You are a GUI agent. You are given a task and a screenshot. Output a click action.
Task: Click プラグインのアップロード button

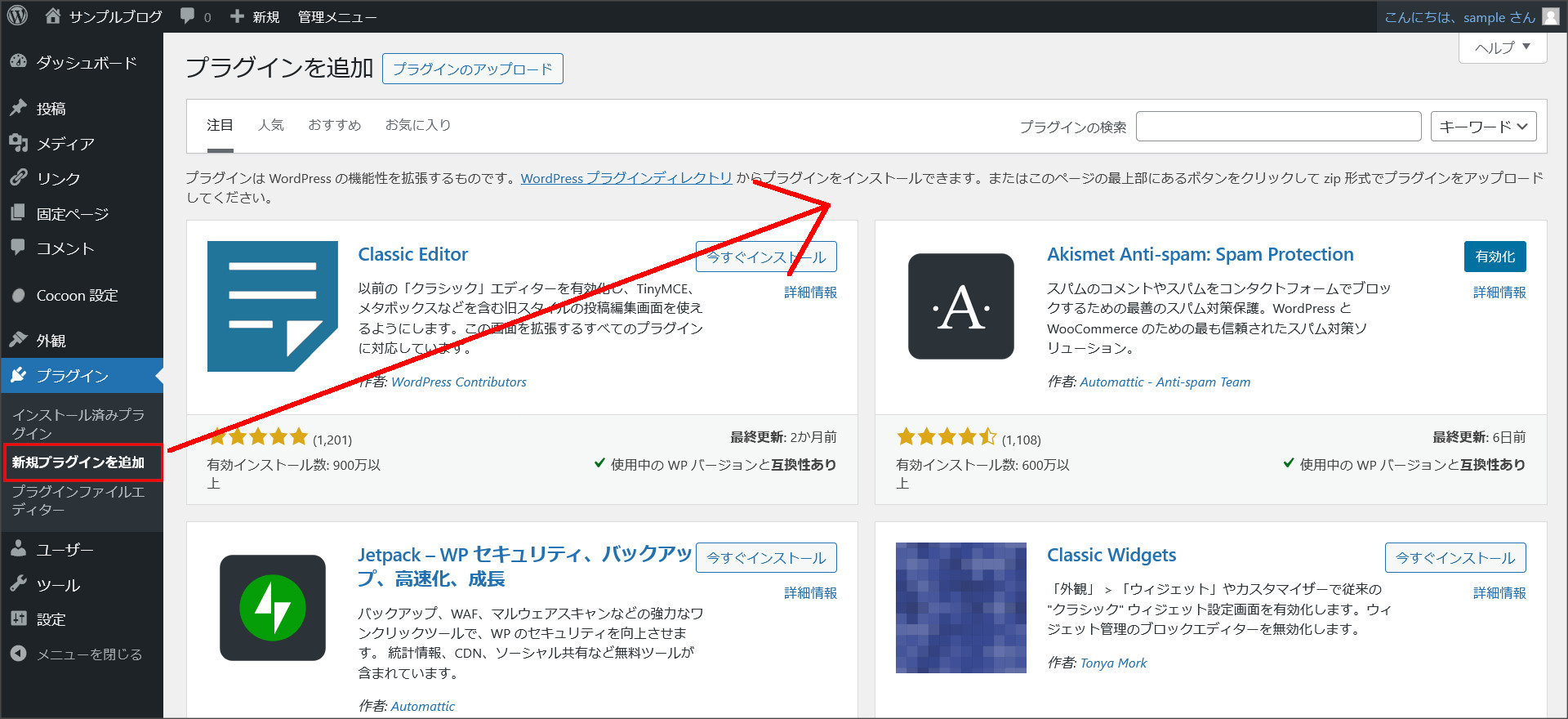coord(473,69)
